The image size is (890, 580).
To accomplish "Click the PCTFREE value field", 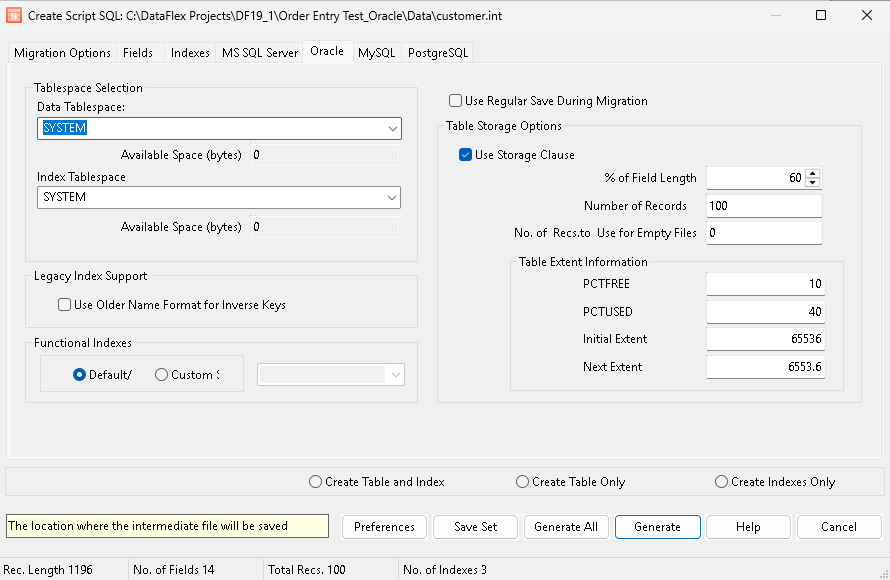I will (765, 284).
